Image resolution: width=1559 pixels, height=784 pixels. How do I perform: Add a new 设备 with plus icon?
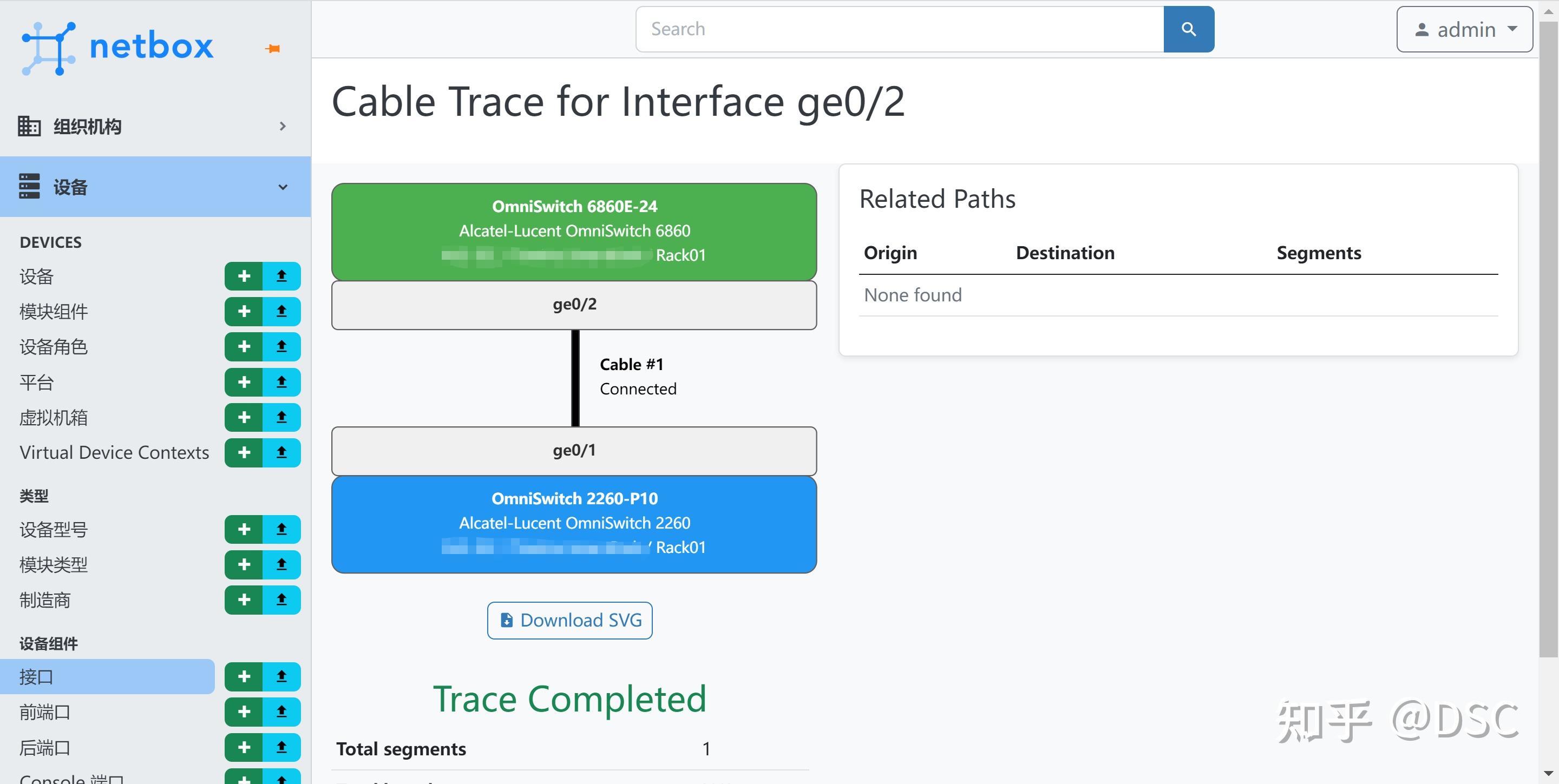244,276
